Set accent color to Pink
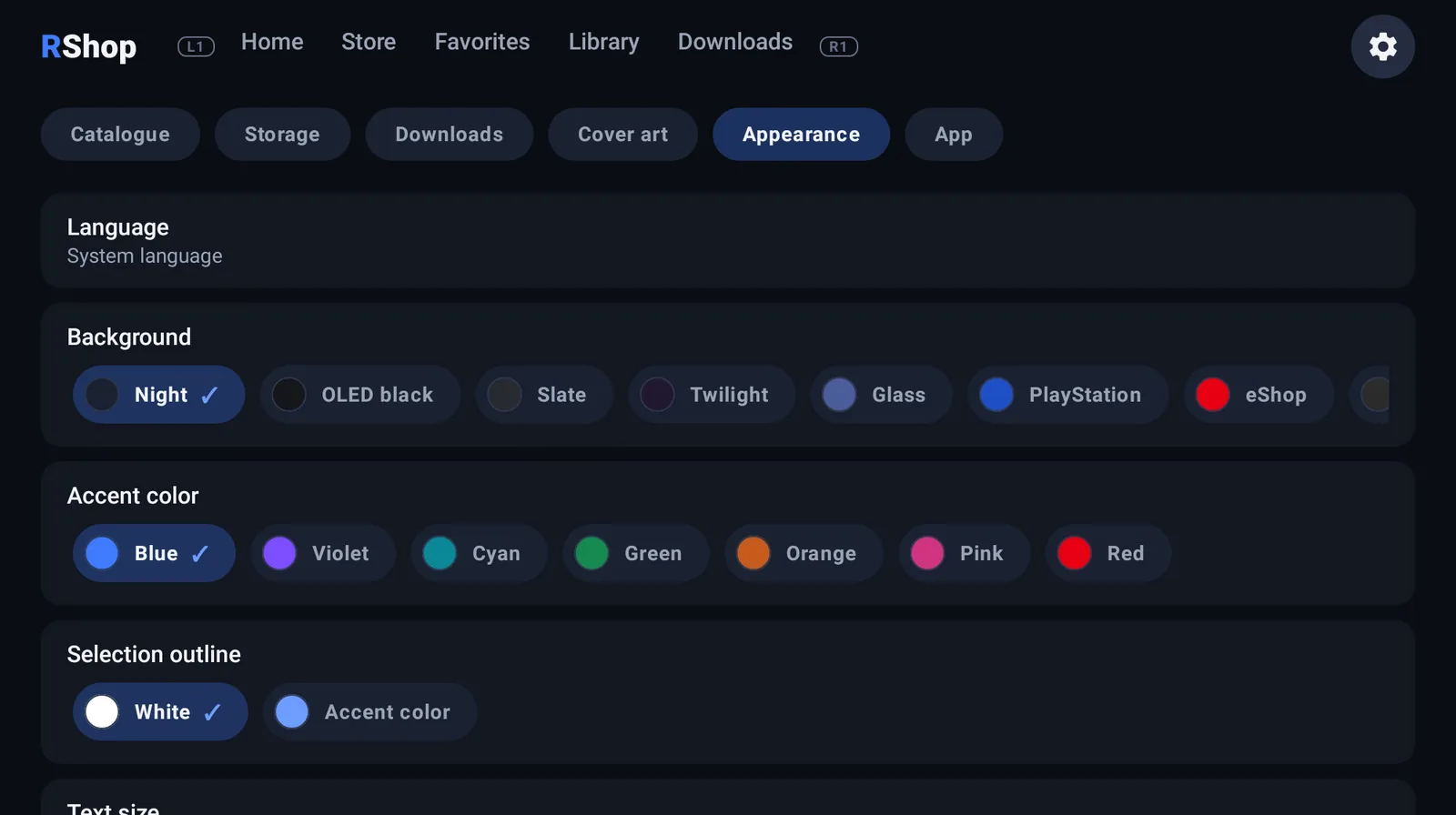The width and height of the screenshot is (1456, 815). (964, 553)
